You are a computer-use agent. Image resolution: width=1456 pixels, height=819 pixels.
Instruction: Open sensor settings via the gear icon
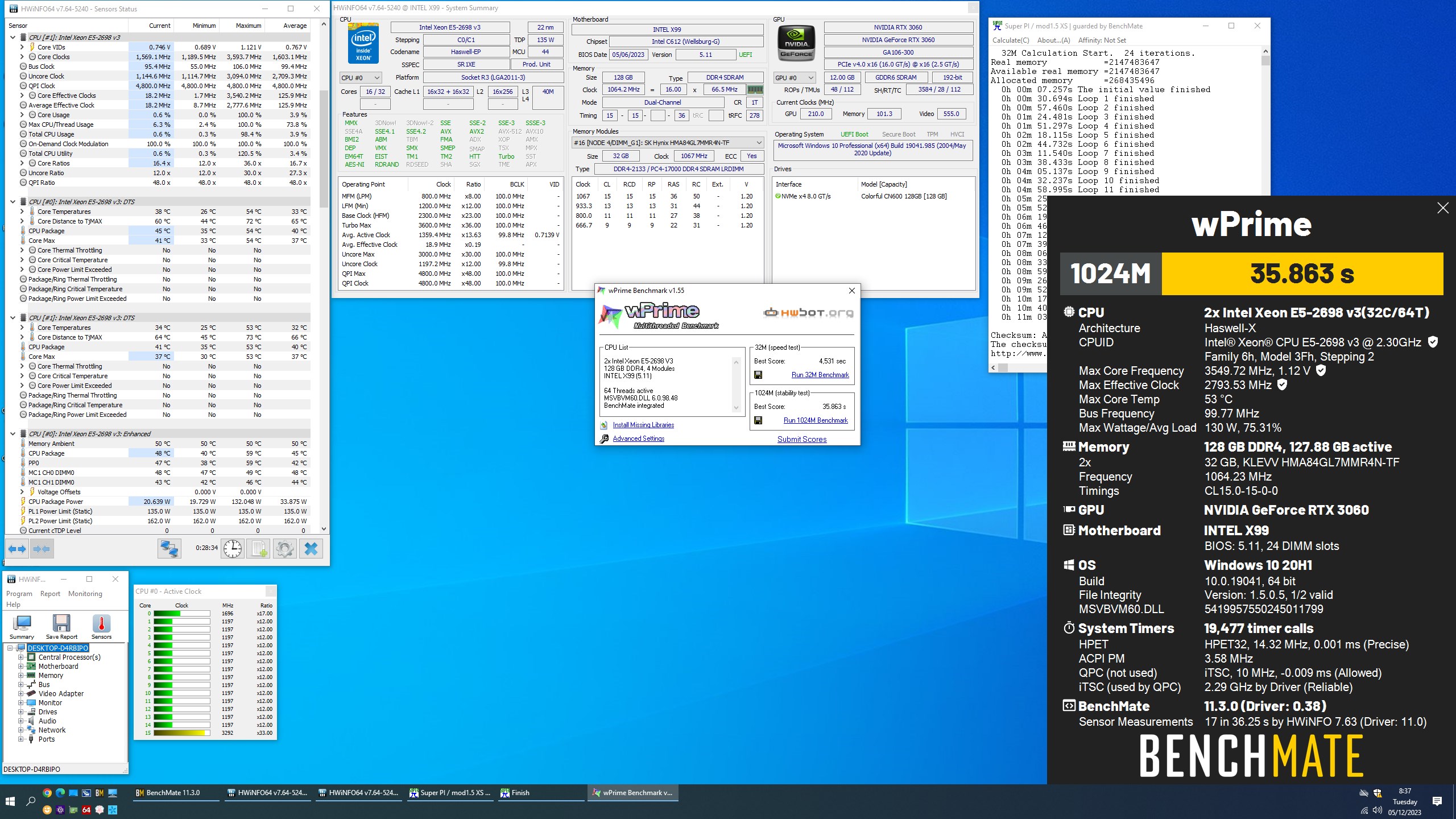coord(284,549)
